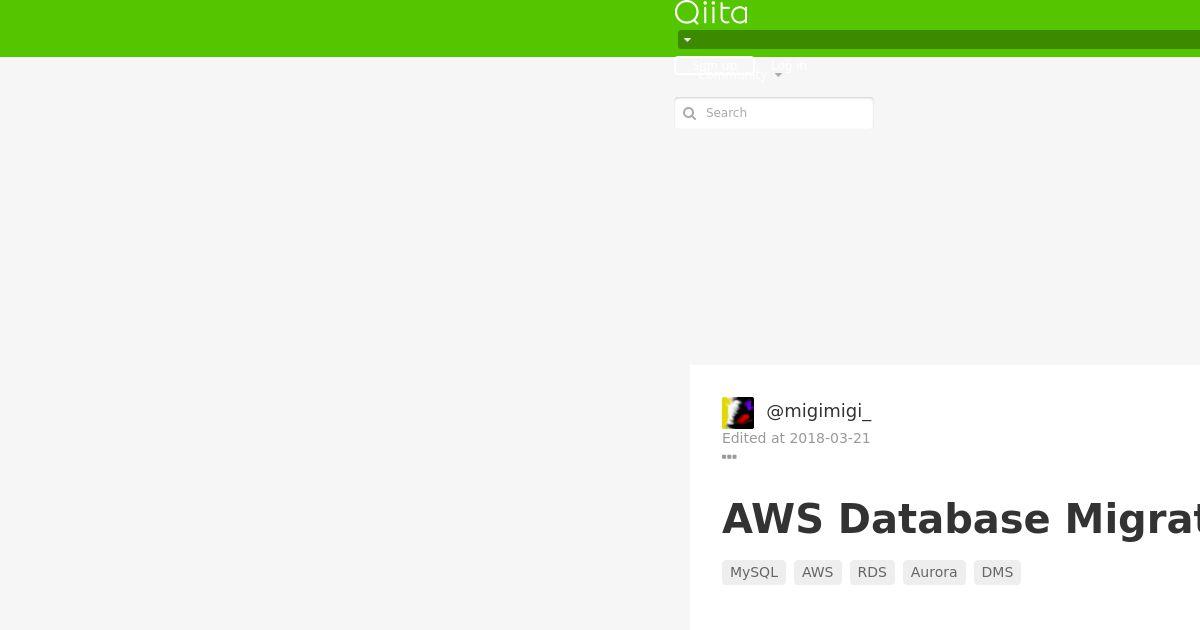Click the dark green header bar
Viewport: 1200px width, 630px height.
coord(939,40)
